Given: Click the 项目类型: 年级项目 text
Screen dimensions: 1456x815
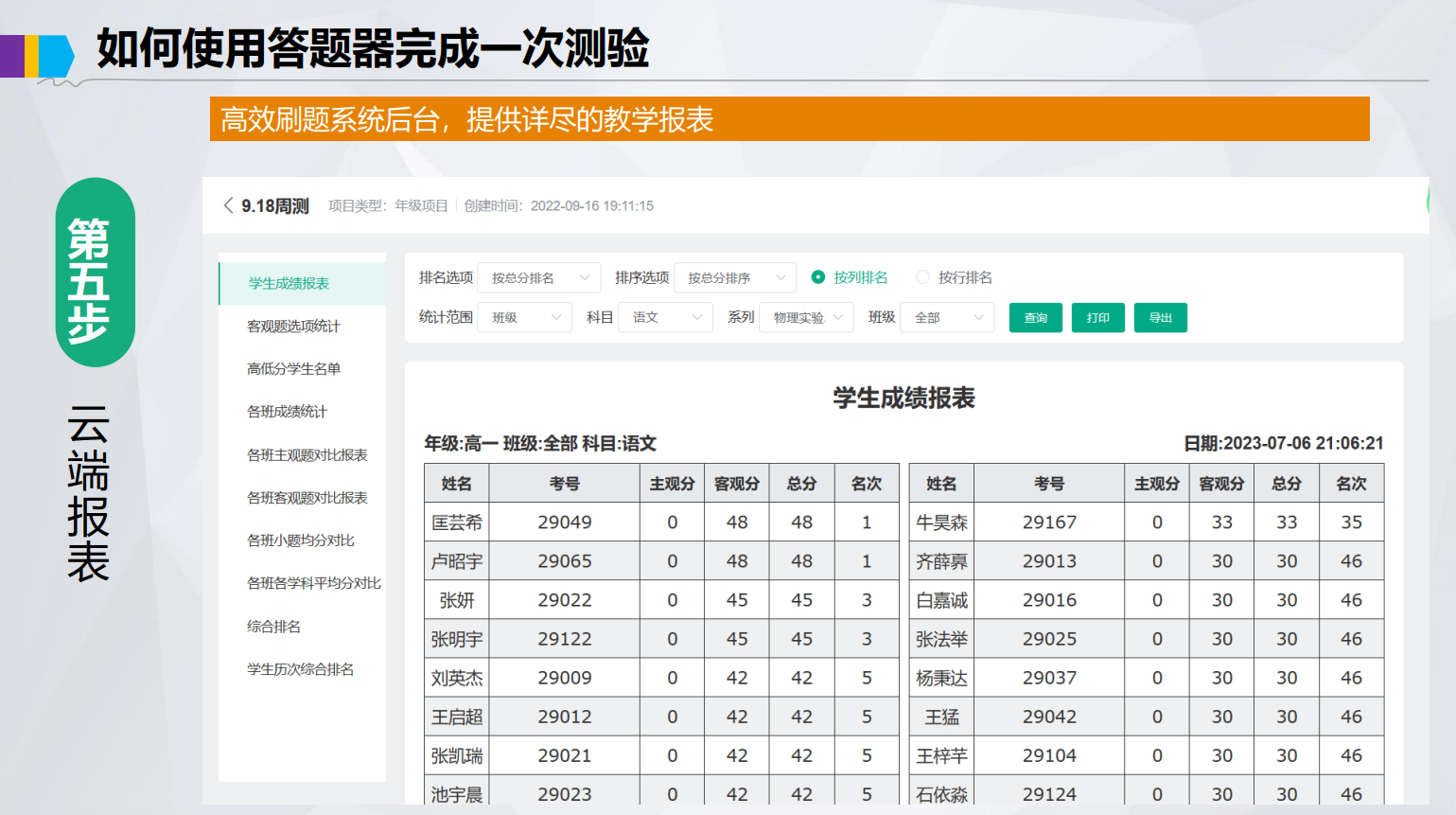Looking at the screenshot, I should click(388, 206).
